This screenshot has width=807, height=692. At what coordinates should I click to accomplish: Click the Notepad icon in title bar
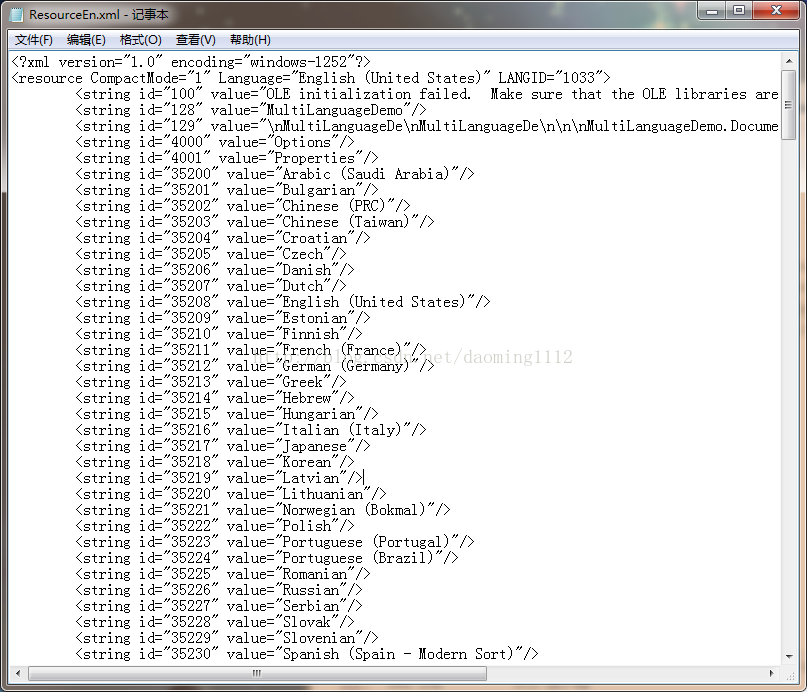pyautogui.click(x=17, y=14)
